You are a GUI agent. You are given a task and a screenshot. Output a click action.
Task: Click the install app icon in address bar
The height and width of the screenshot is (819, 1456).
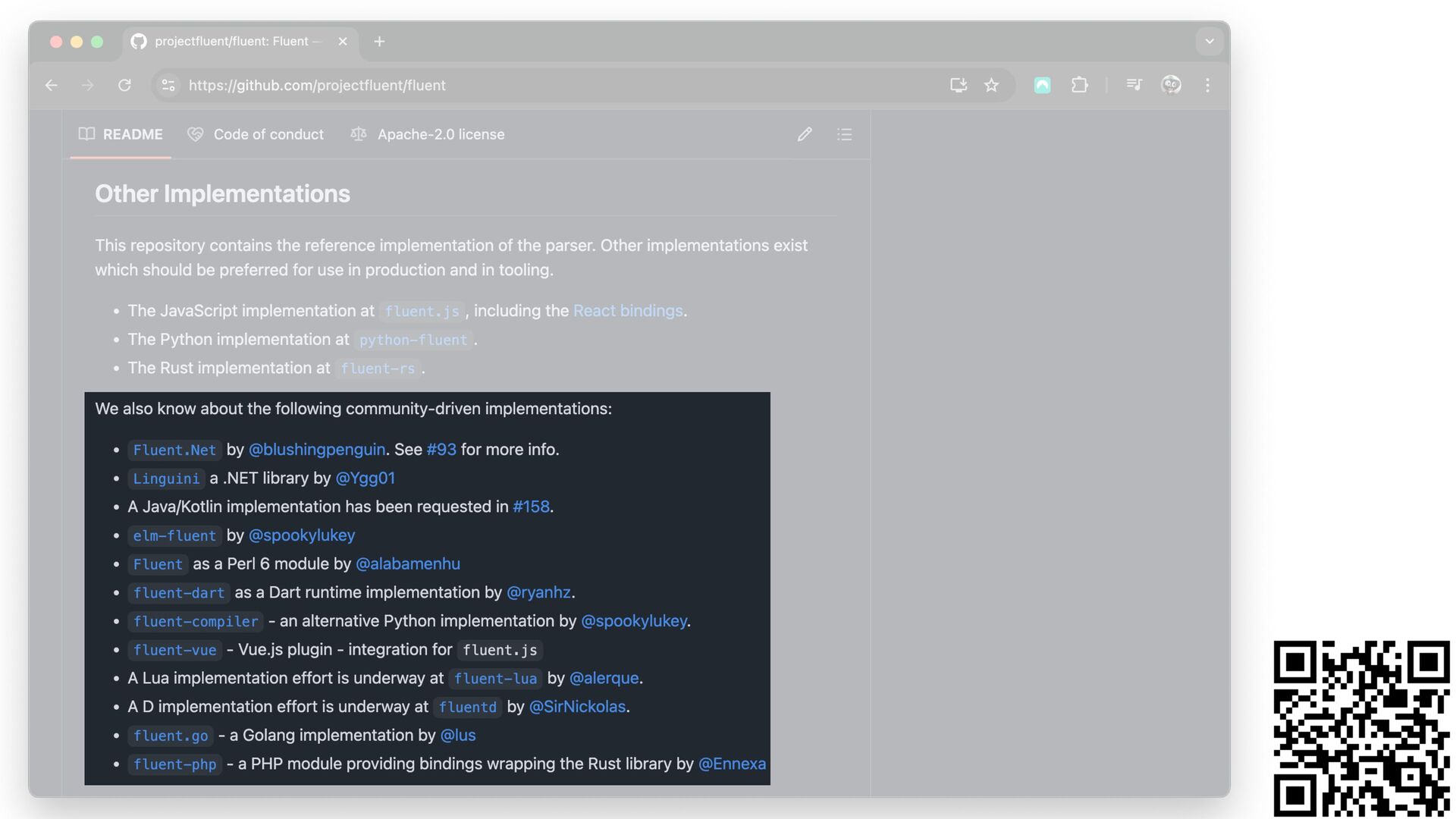tap(959, 85)
